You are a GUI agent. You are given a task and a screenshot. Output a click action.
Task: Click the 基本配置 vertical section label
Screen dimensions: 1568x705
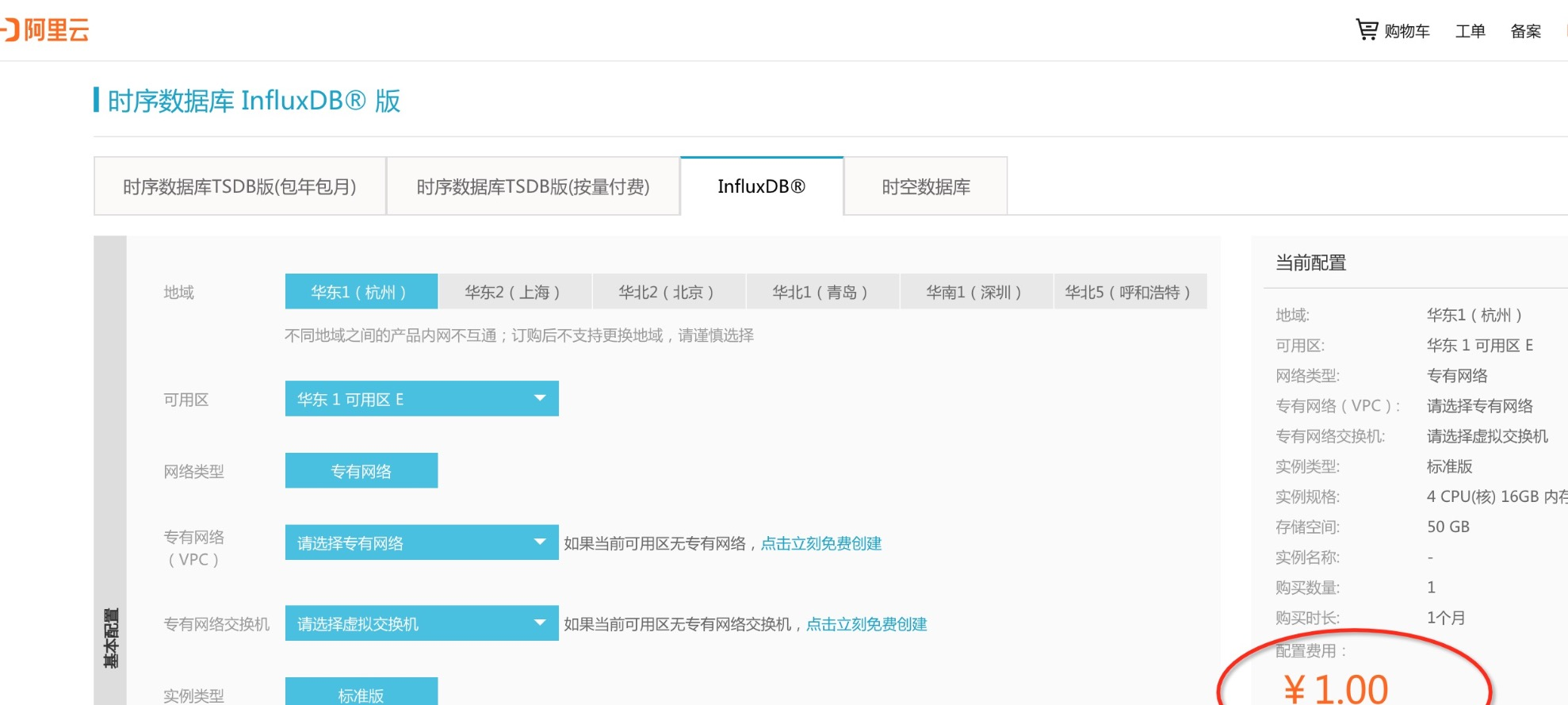point(111,638)
